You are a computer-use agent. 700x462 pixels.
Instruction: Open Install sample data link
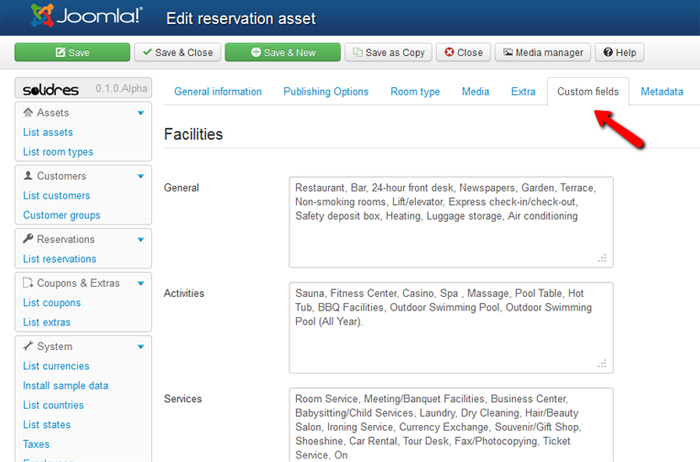click(x=66, y=386)
